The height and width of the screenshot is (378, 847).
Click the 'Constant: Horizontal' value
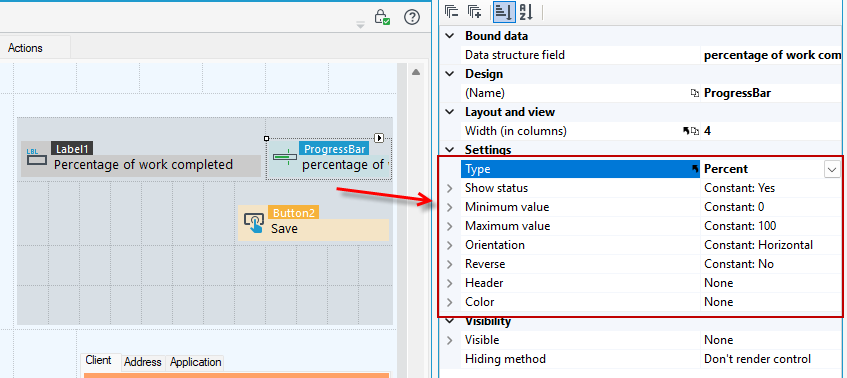click(x=758, y=245)
